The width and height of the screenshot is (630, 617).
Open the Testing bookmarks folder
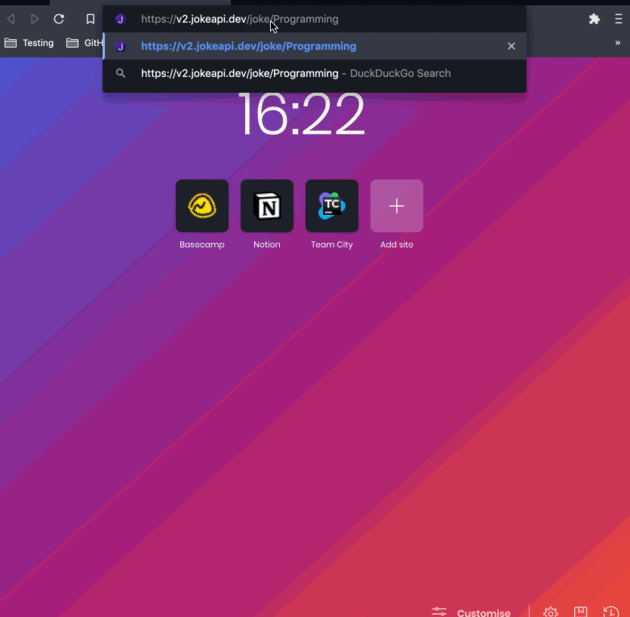[29, 43]
